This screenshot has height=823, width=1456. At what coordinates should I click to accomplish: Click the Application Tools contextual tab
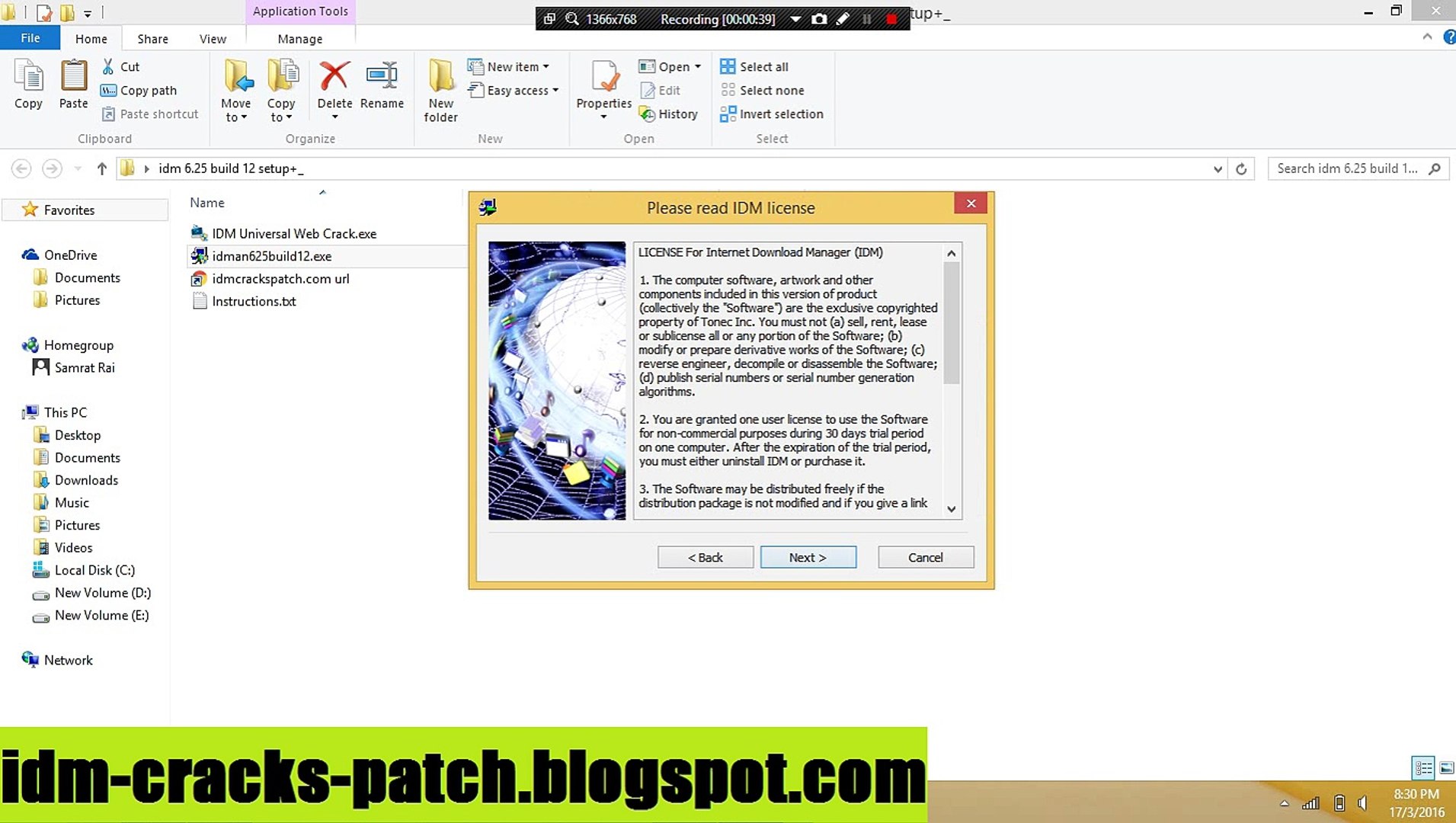click(300, 11)
